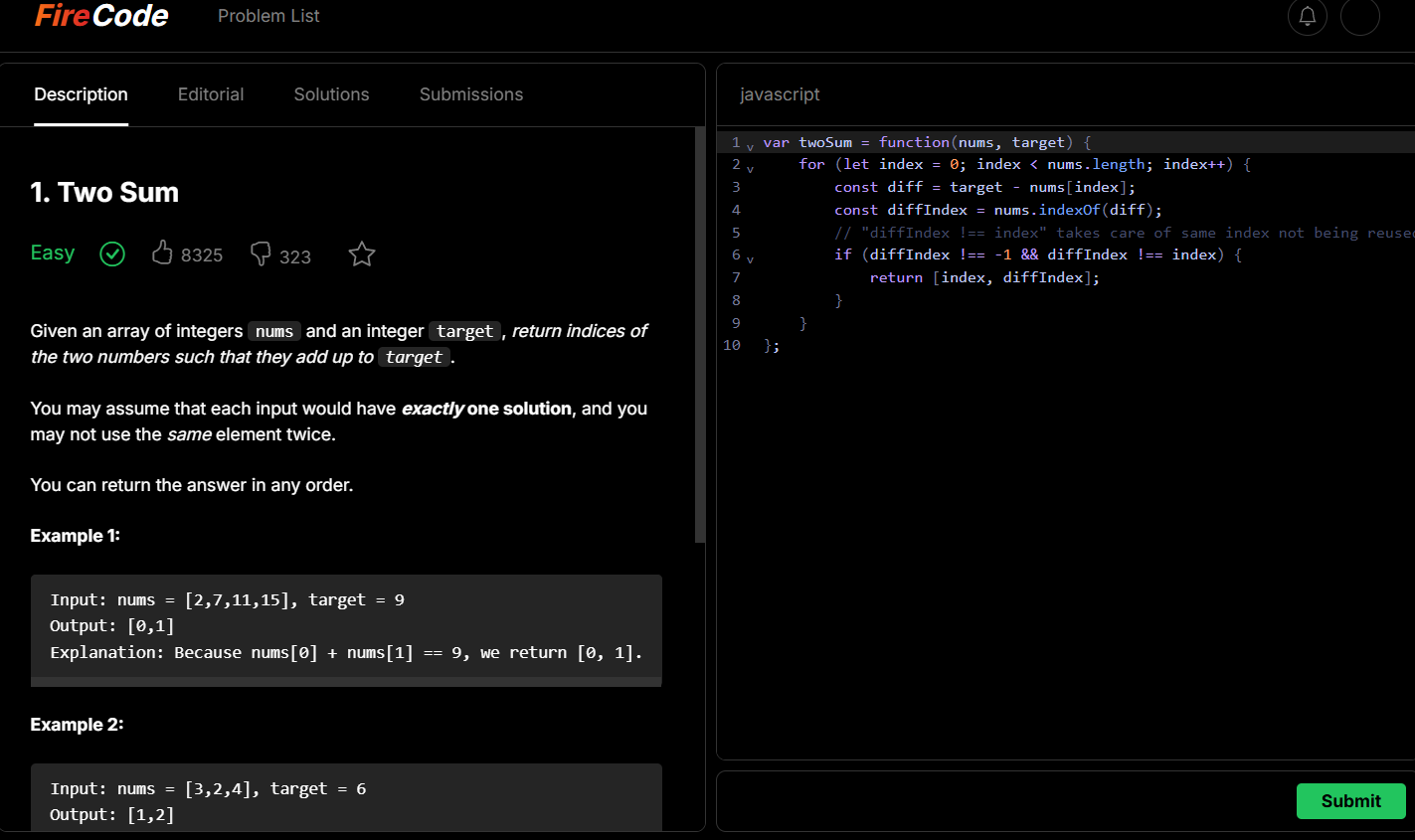Toggle the star to favorite Two Sum
Image resolution: width=1415 pixels, height=840 pixels.
pos(361,253)
